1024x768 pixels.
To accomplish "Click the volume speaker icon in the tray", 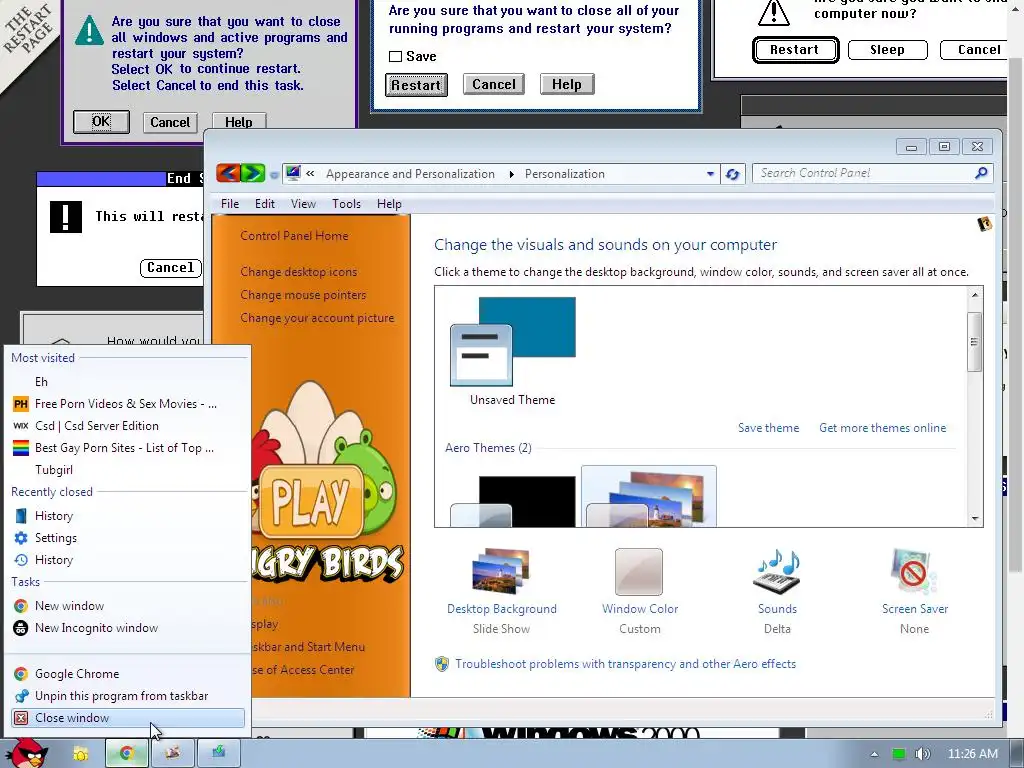I will pyautogui.click(x=922, y=754).
